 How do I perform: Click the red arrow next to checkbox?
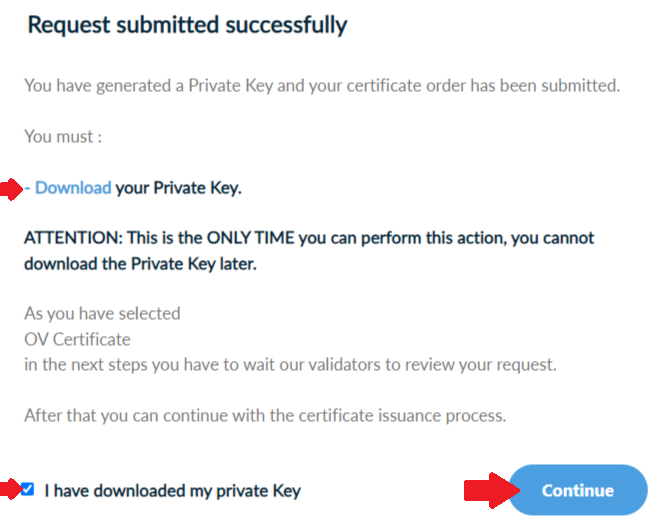pos(10,489)
